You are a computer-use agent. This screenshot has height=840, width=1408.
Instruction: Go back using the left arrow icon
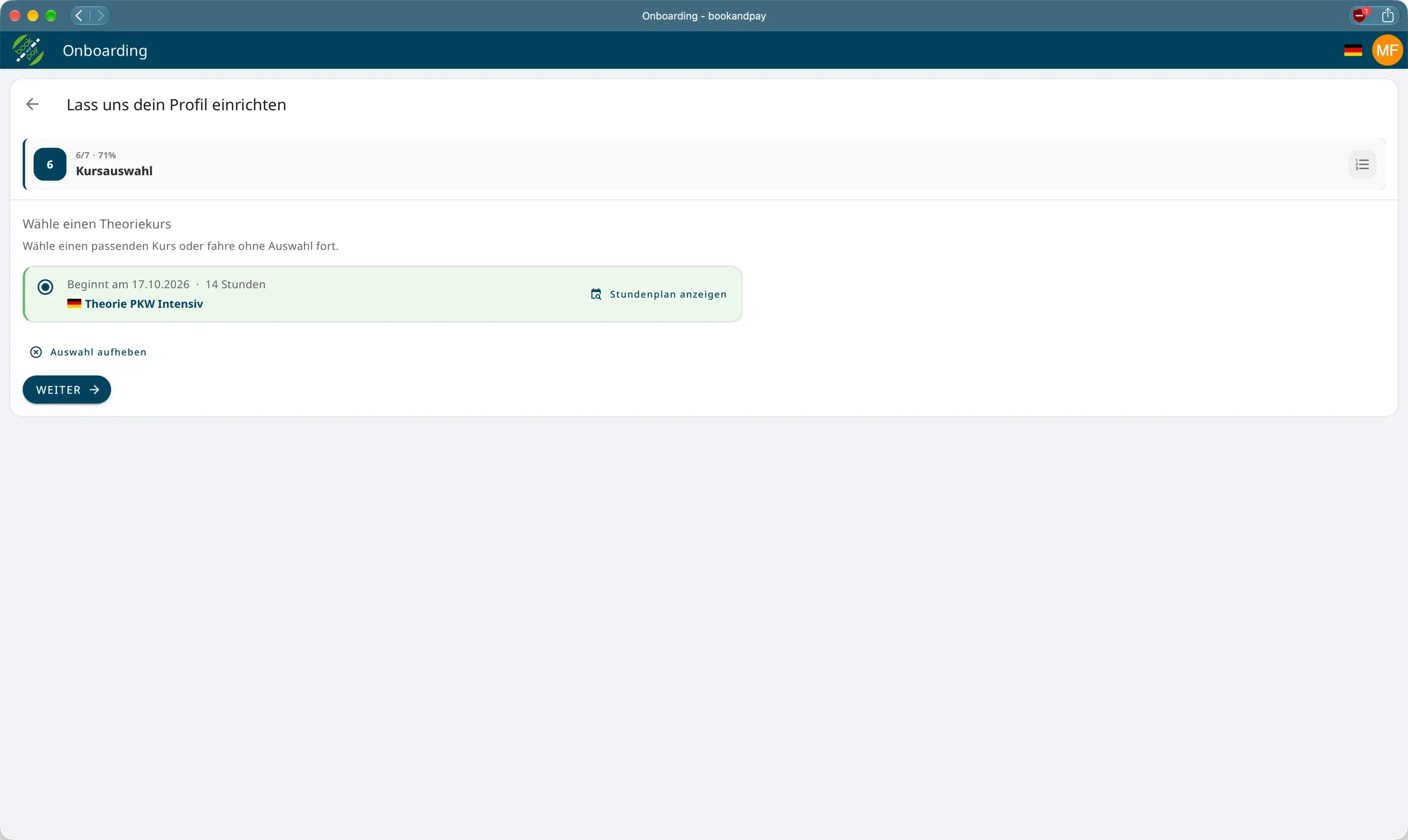click(32, 104)
